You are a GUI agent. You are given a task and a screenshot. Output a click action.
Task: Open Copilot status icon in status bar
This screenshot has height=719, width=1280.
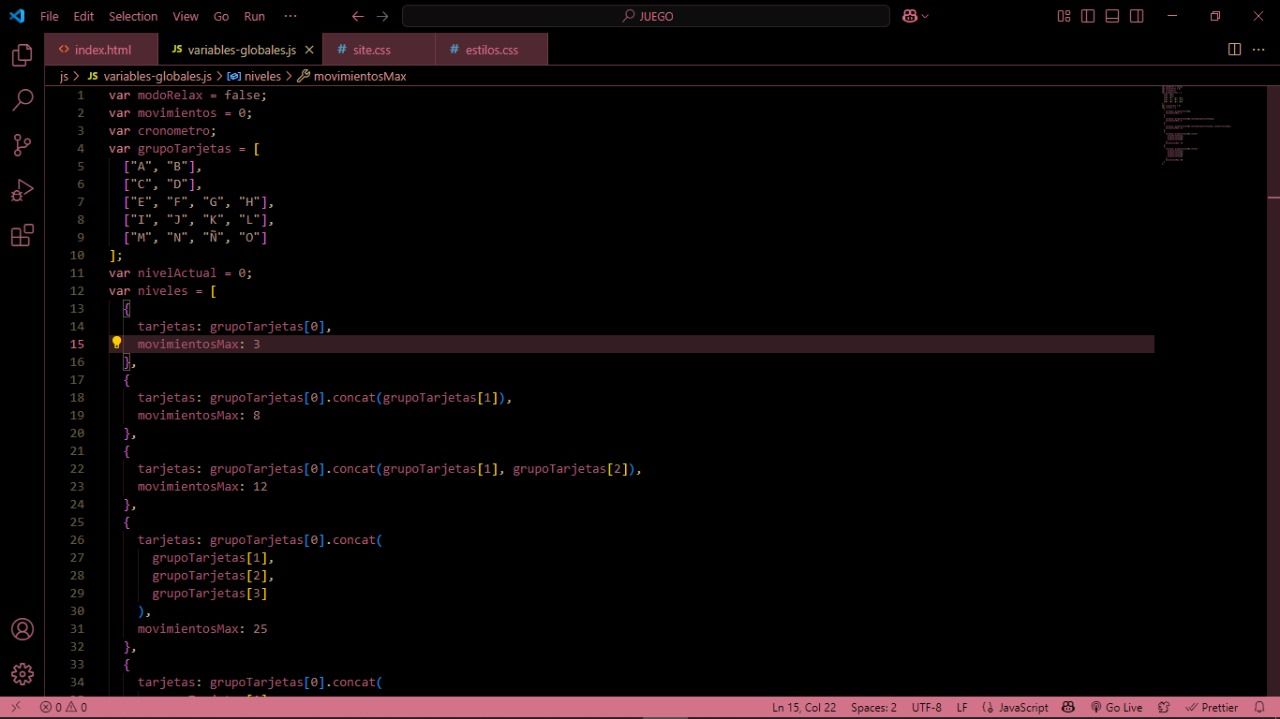click(x=1068, y=707)
